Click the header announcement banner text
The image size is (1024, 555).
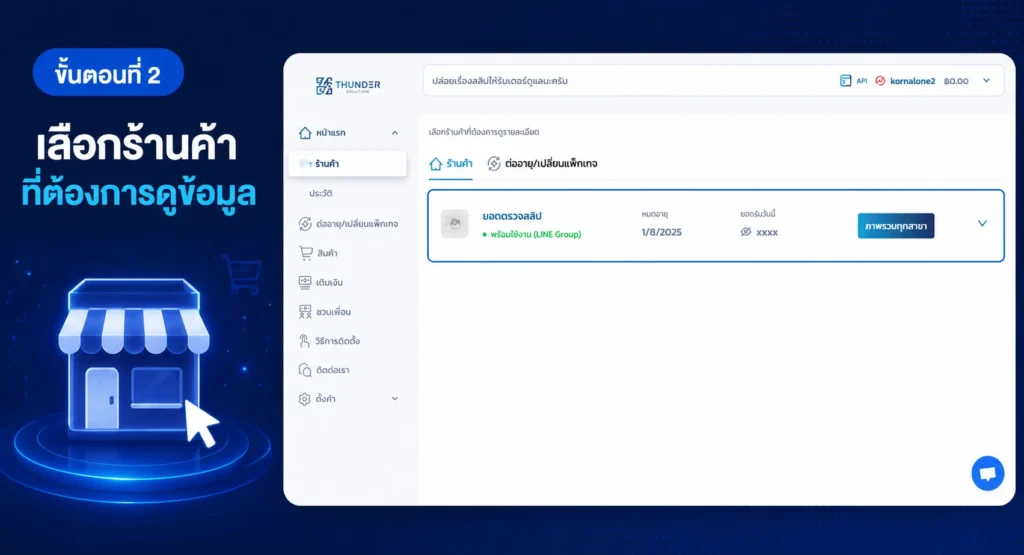pyautogui.click(x=500, y=81)
